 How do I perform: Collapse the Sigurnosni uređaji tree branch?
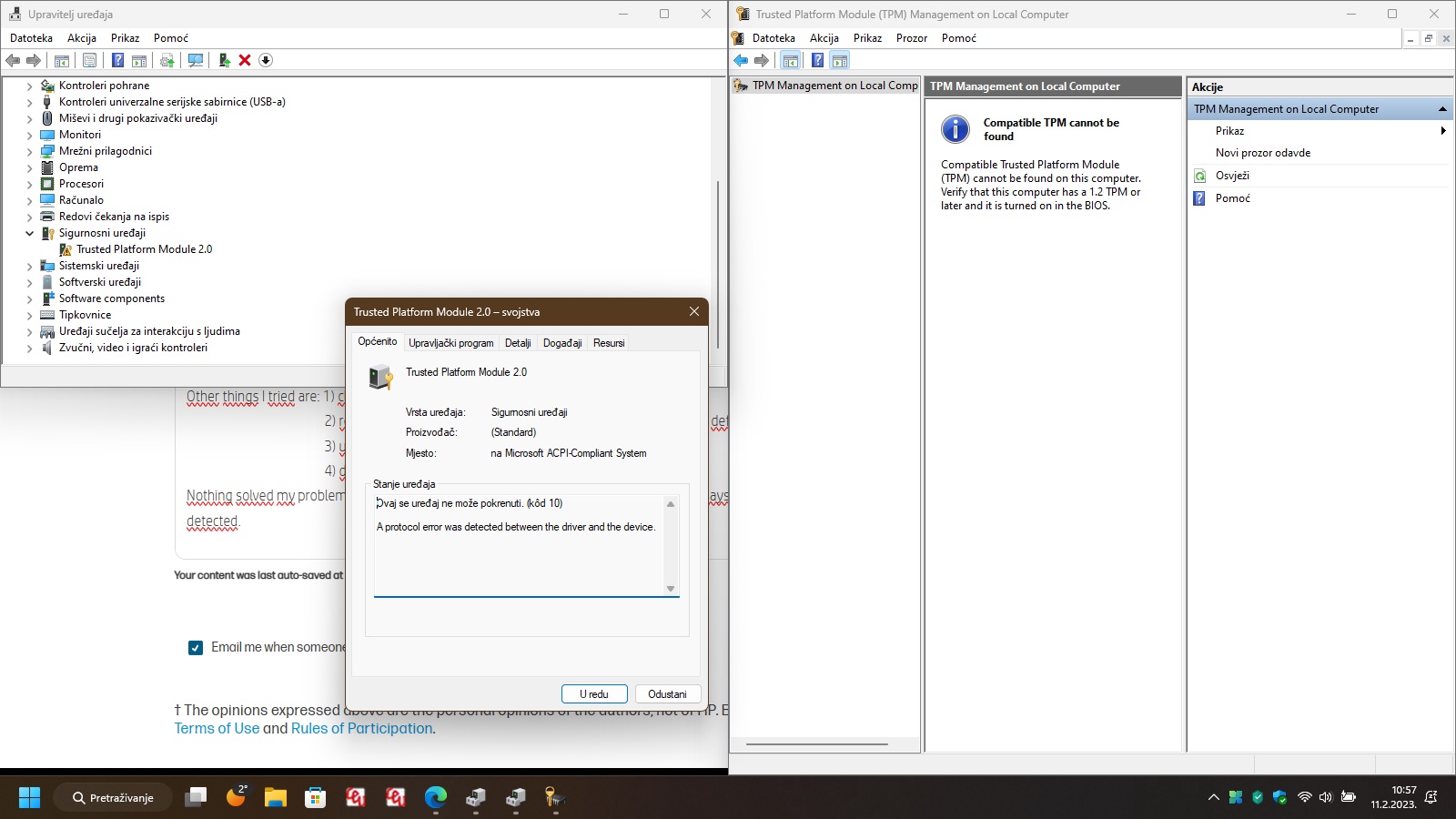click(30, 233)
